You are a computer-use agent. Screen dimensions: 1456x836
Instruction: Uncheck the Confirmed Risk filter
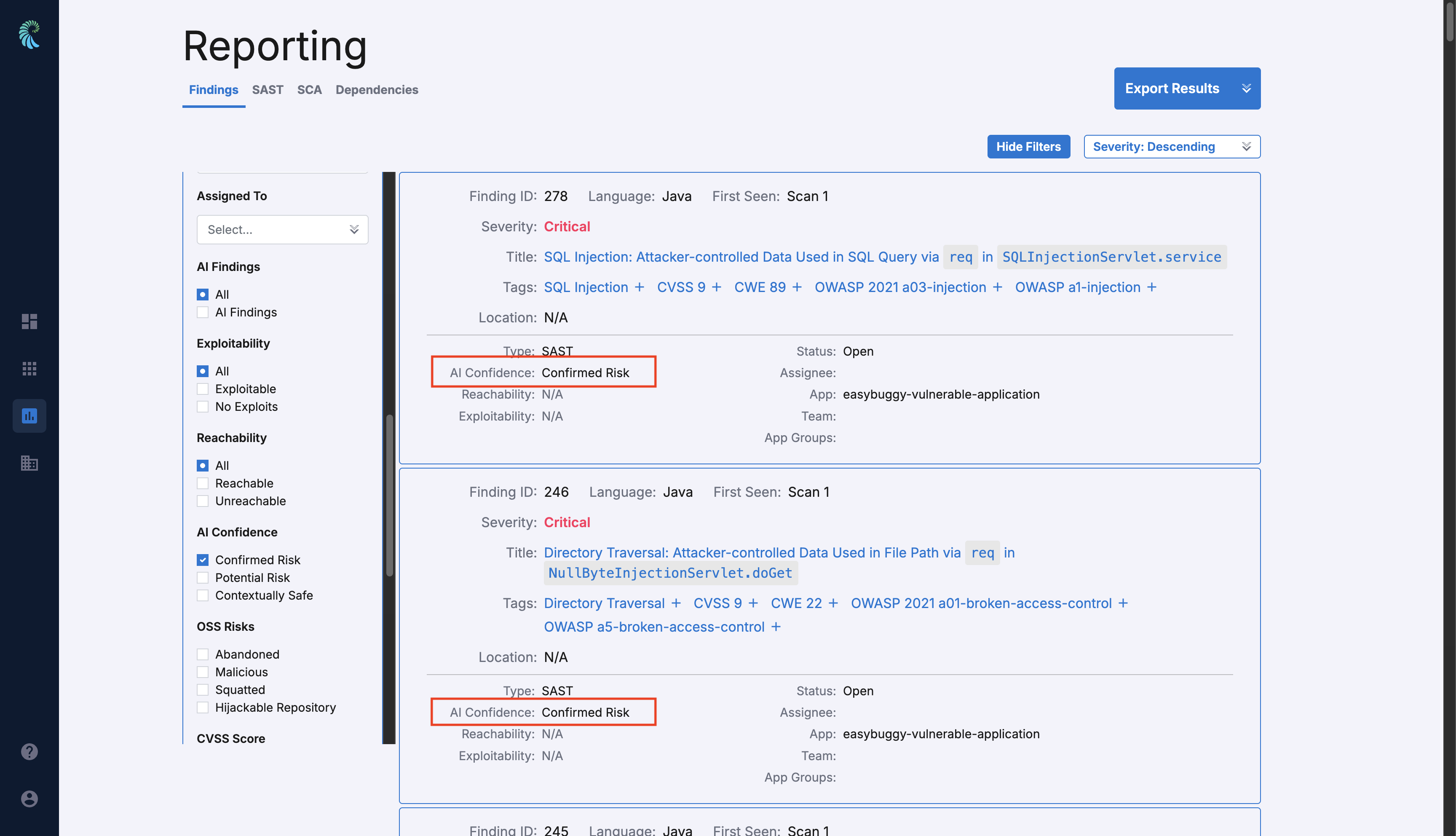[x=203, y=560]
